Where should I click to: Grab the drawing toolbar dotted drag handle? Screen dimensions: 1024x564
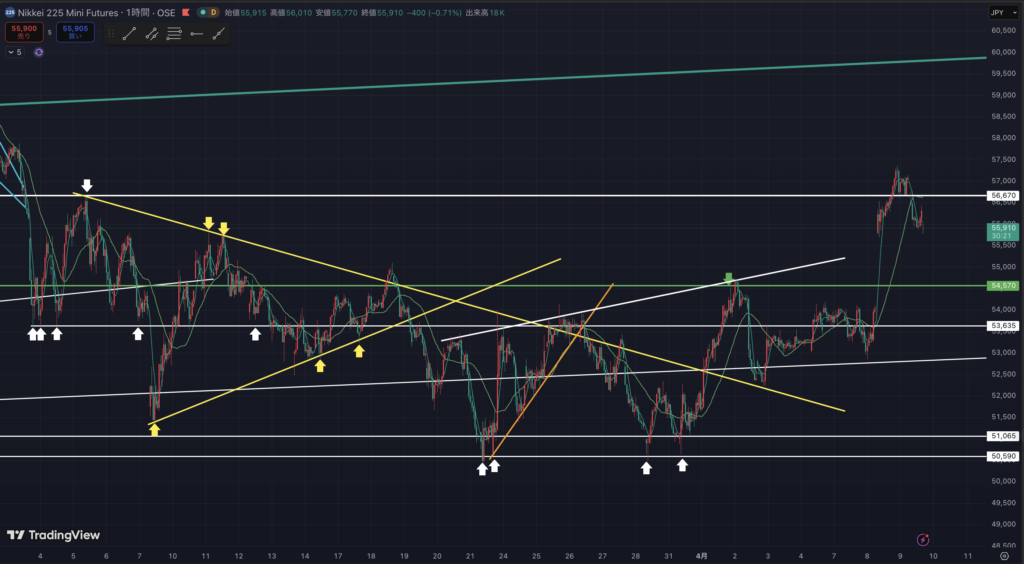(x=109, y=33)
